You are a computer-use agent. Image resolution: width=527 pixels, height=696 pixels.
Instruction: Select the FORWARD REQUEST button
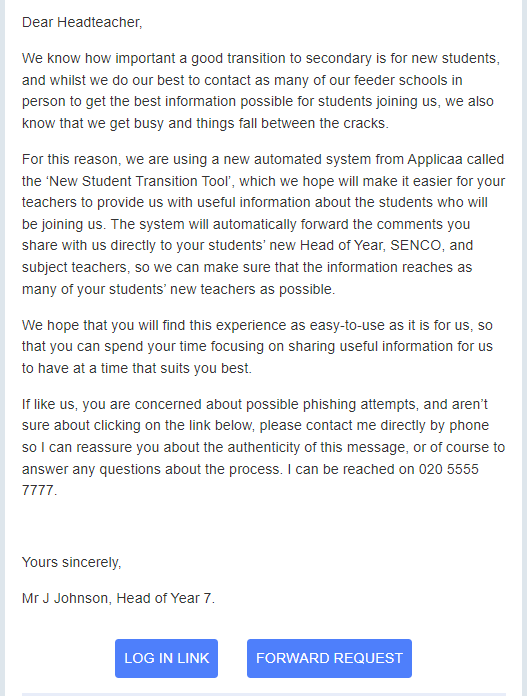click(329, 658)
